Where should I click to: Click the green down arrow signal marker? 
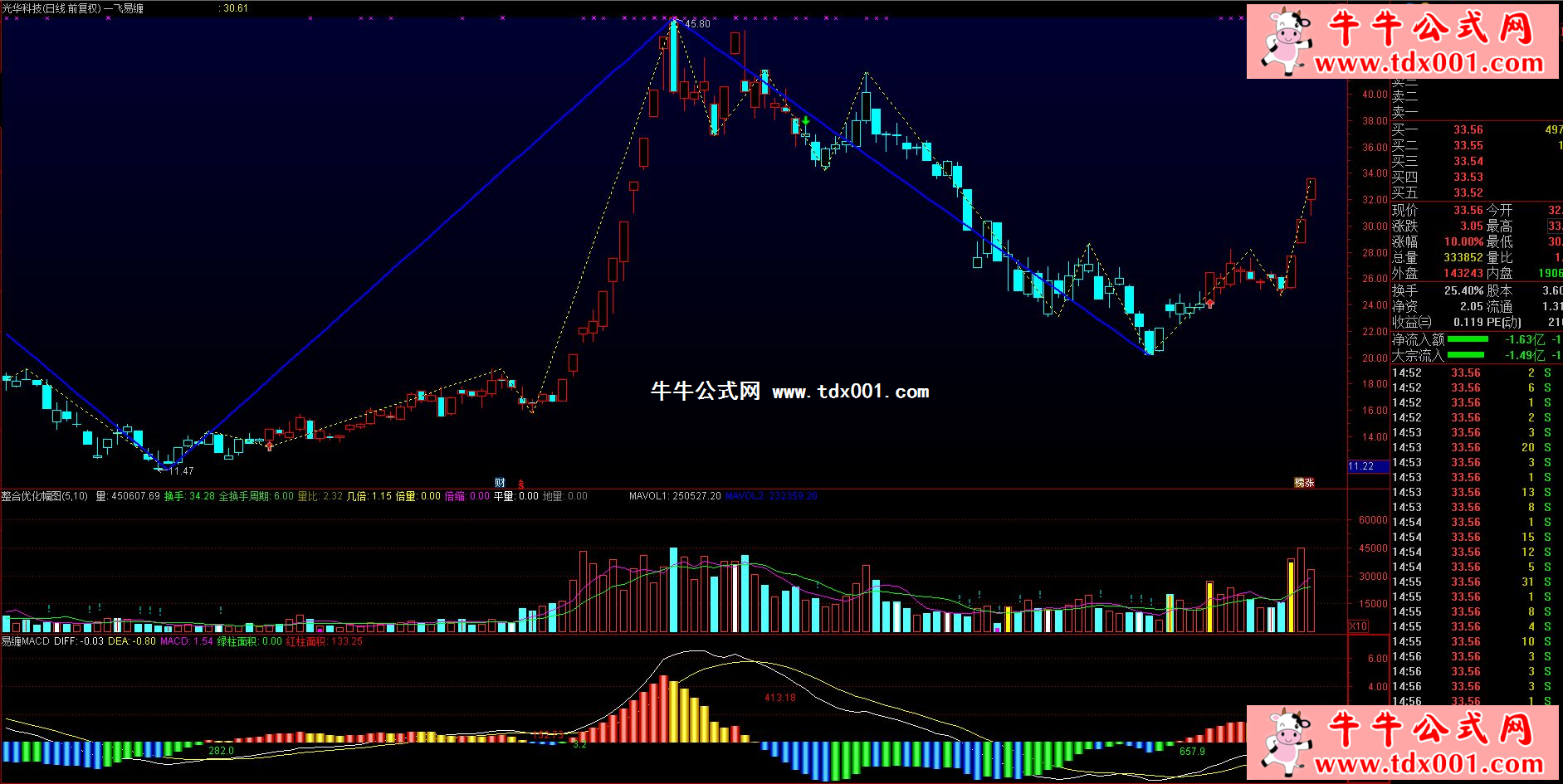click(x=805, y=121)
